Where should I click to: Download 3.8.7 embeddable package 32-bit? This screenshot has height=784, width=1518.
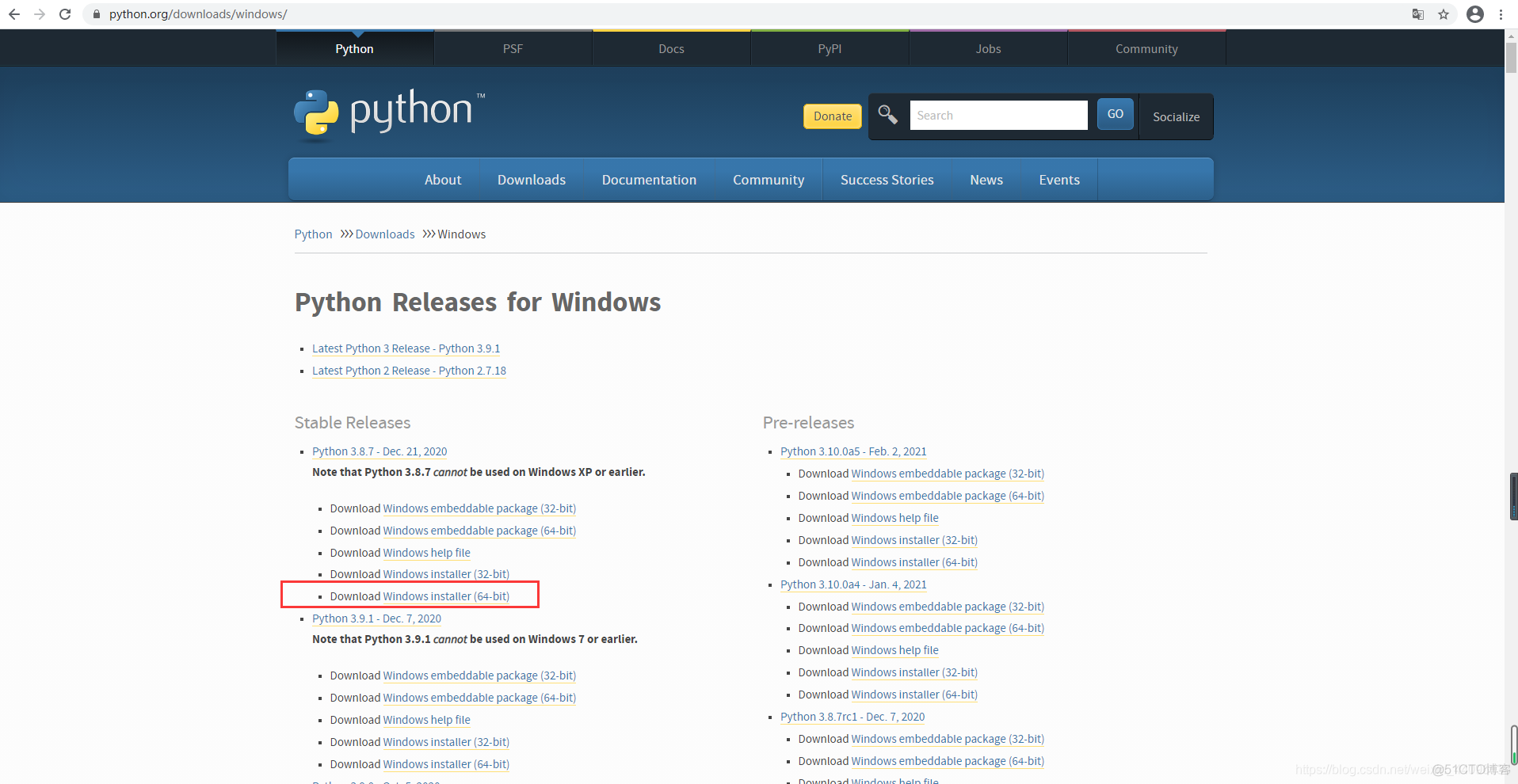pos(479,508)
